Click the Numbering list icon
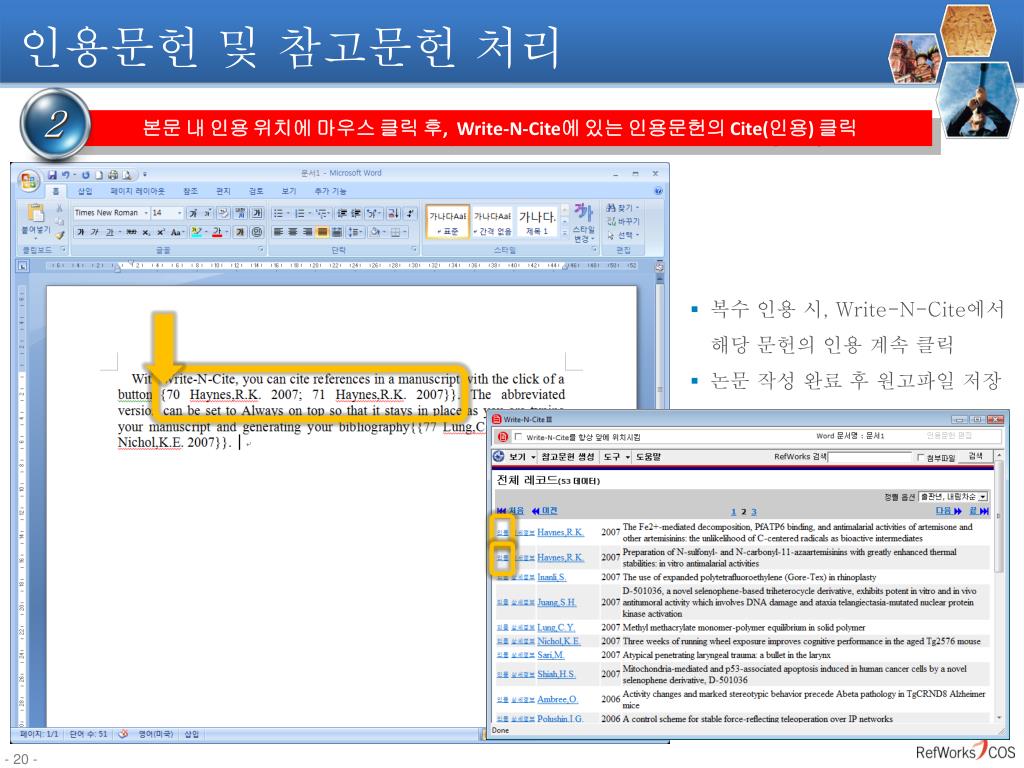Screen dimensions: 1024x768 click(300, 213)
